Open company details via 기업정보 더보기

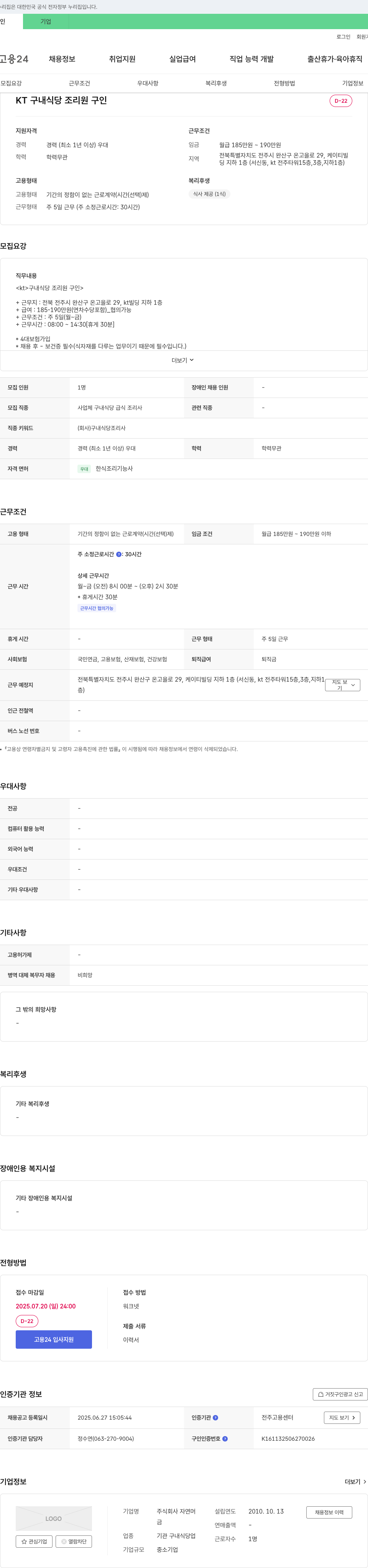tap(355, 1482)
